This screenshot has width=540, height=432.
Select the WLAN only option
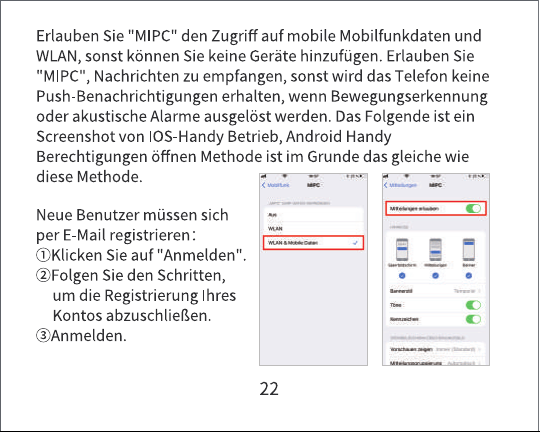tap(313, 229)
